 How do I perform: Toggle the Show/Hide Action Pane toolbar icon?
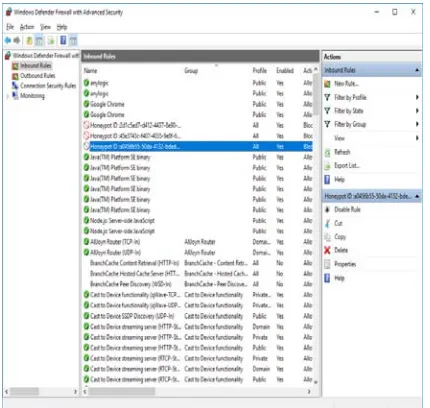(x=73, y=41)
